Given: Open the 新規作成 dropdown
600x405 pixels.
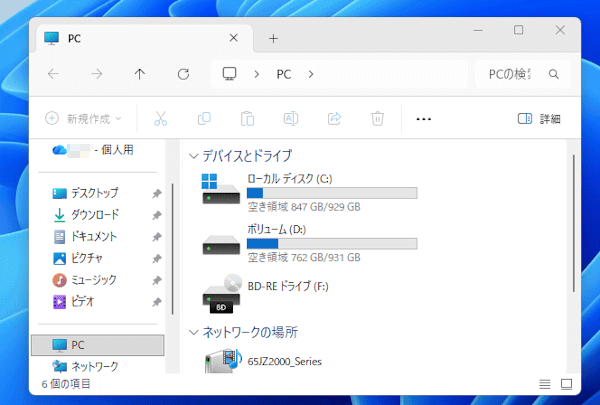Looking at the screenshot, I should pos(83,119).
